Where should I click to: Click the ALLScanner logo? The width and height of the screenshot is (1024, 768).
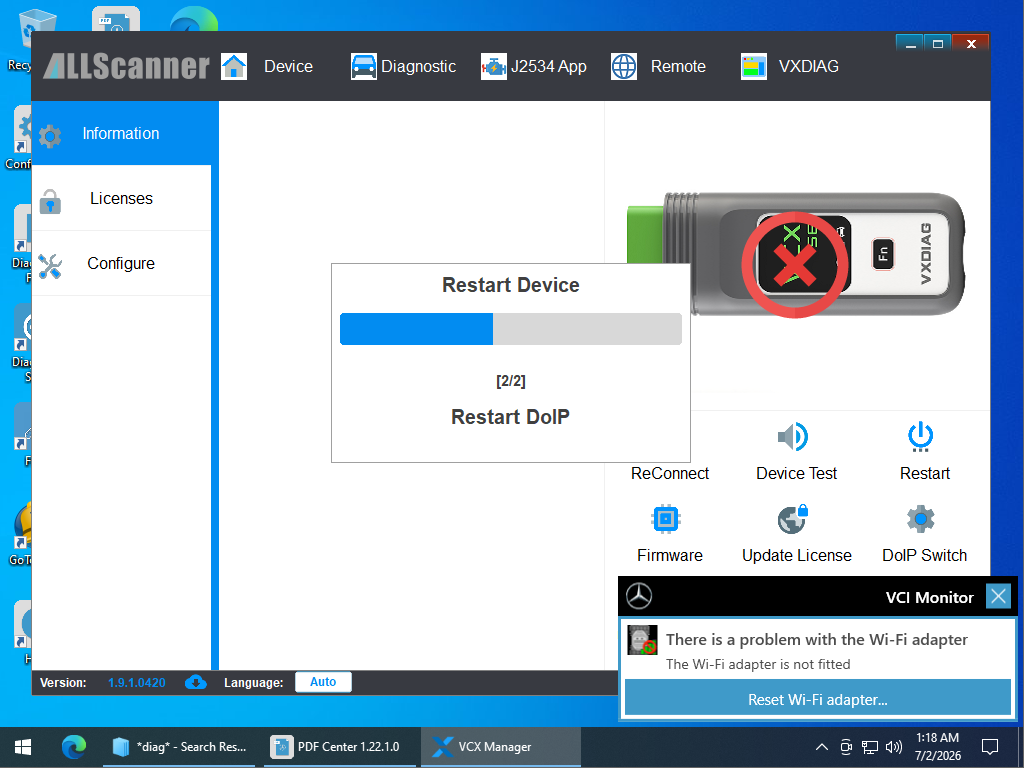pos(127,66)
